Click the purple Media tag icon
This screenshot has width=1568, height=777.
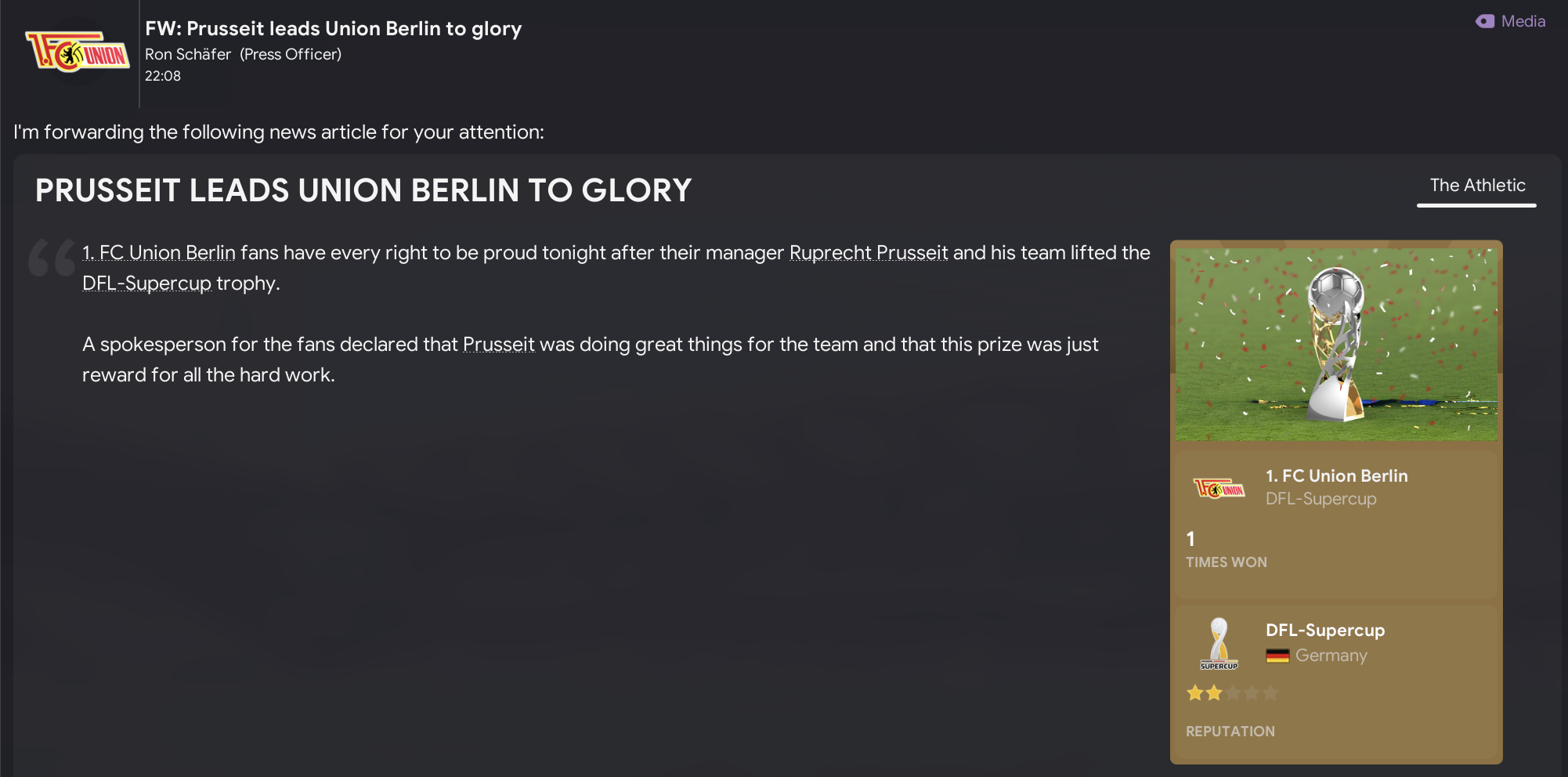pos(1484,21)
